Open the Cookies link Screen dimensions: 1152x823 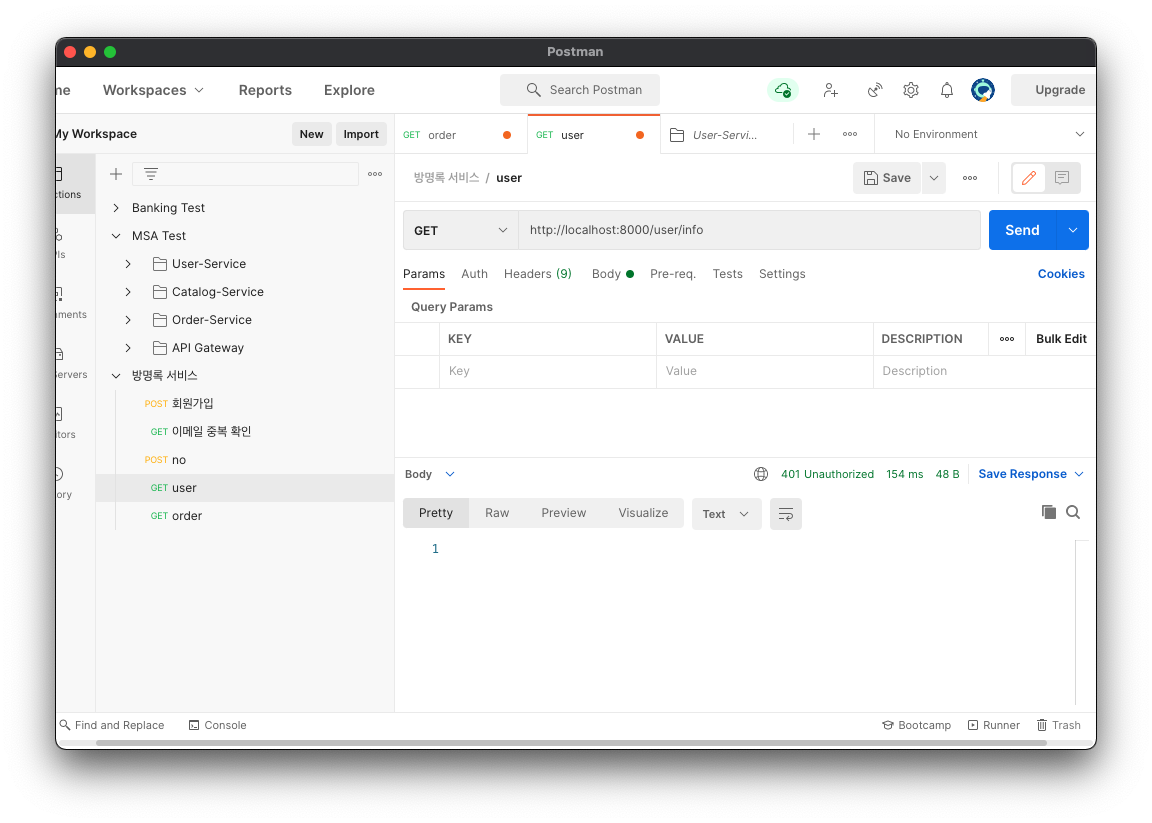[x=1061, y=273]
